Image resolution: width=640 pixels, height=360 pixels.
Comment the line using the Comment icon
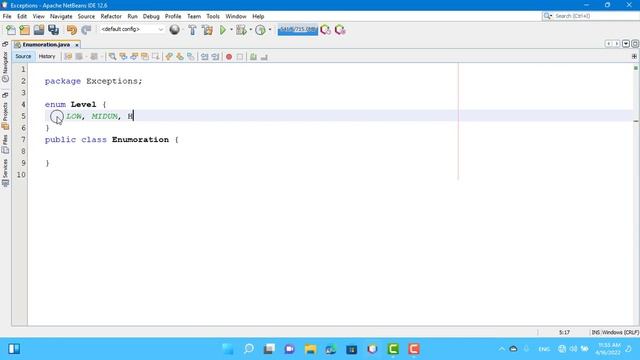tap(253, 57)
